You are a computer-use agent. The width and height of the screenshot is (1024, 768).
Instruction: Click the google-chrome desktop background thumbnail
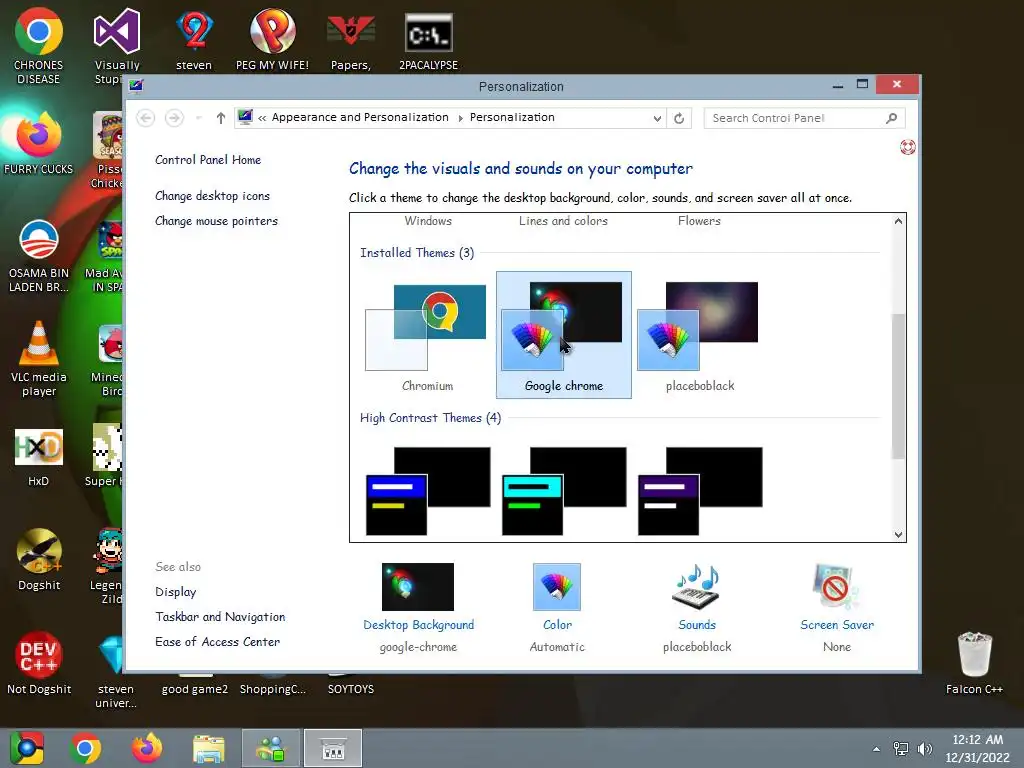(418, 586)
